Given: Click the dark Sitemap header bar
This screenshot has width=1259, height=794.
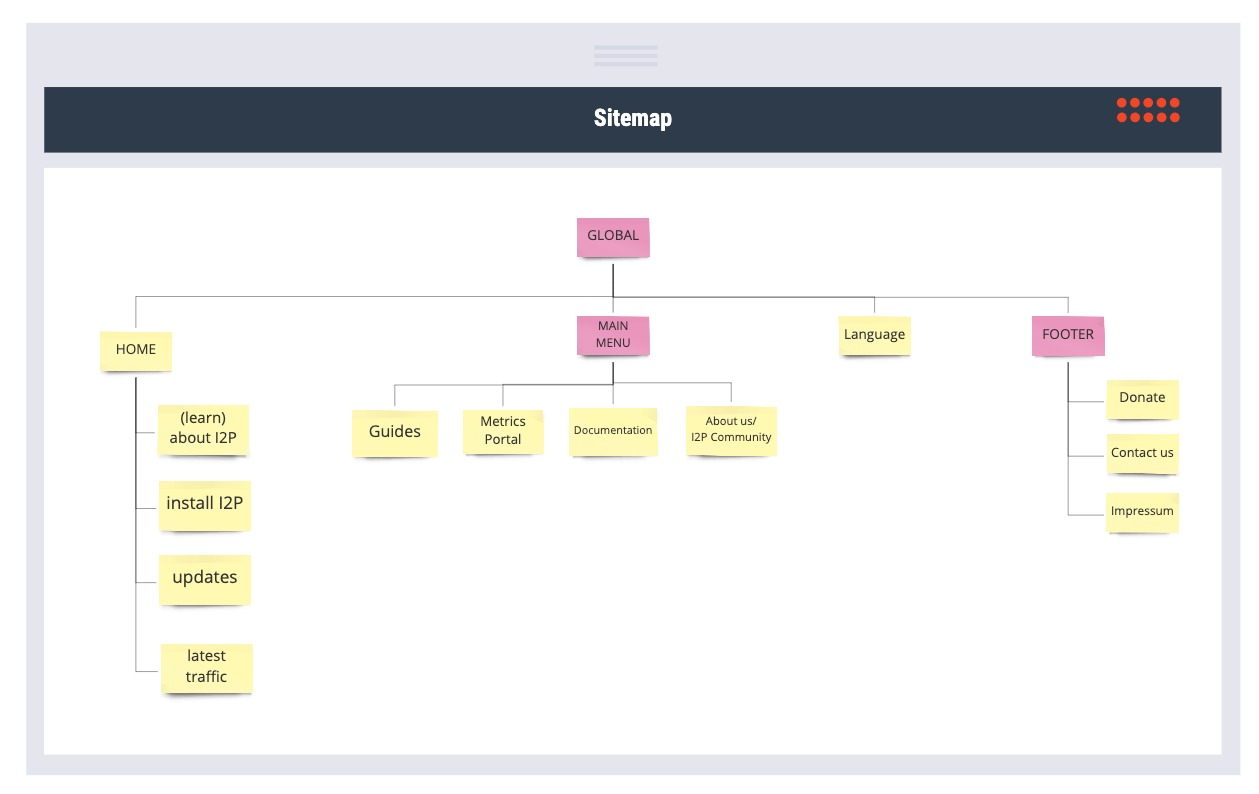Looking at the screenshot, I should (633, 119).
